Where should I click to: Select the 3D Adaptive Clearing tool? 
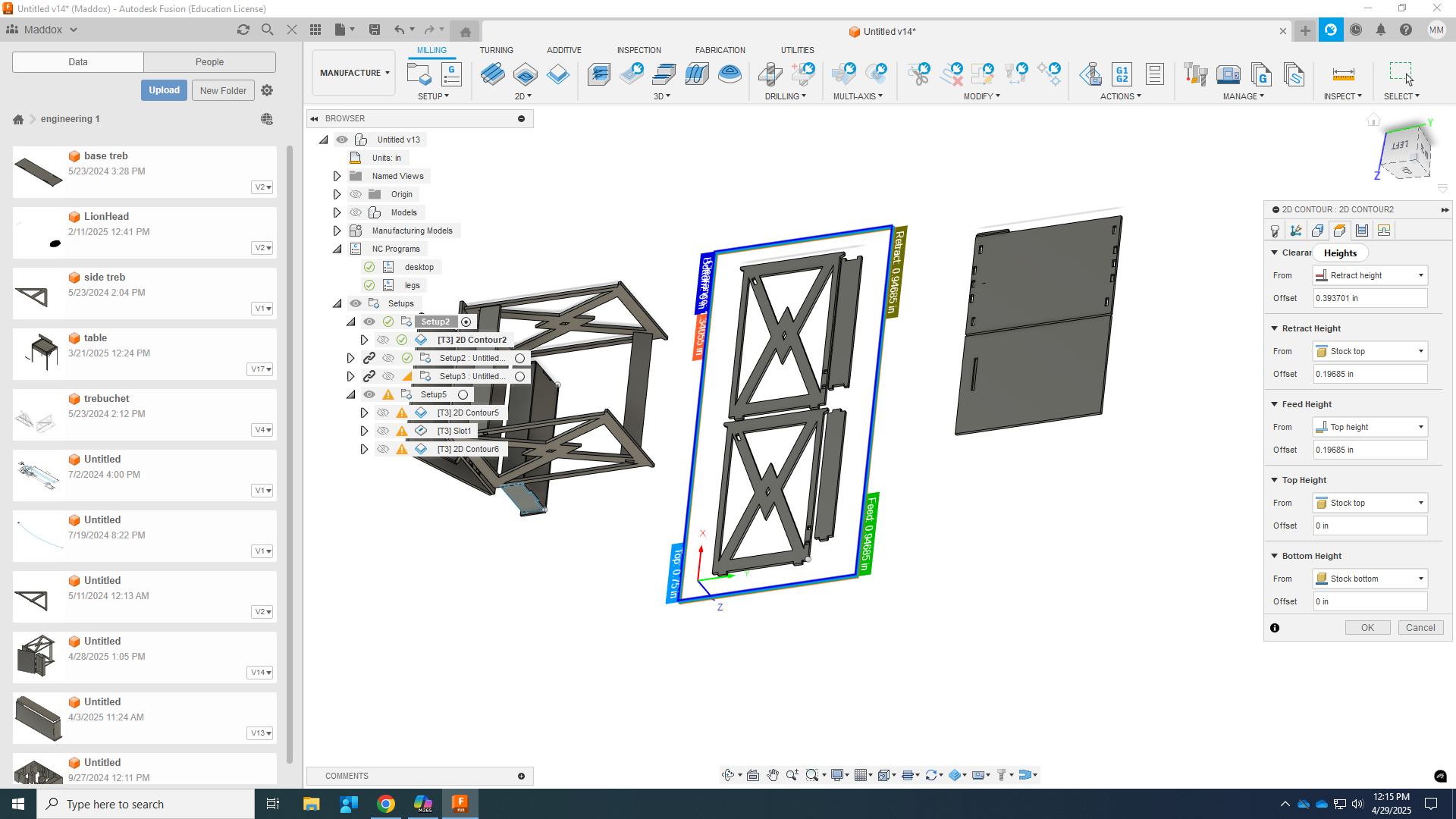pos(599,74)
